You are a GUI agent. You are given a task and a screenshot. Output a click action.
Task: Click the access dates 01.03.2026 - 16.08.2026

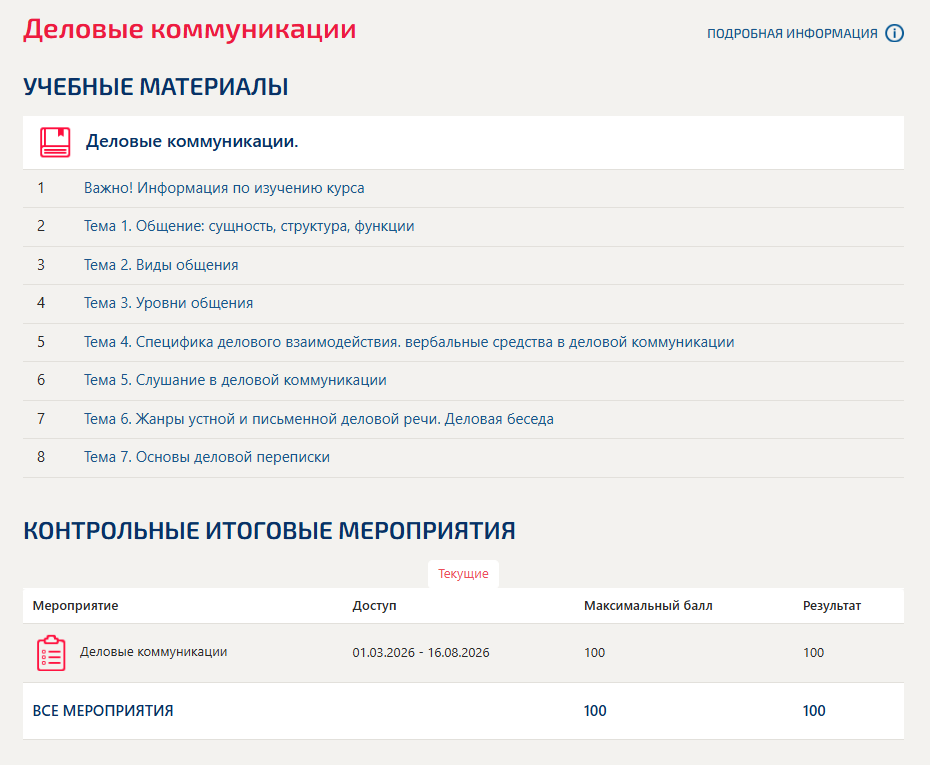tap(421, 653)
